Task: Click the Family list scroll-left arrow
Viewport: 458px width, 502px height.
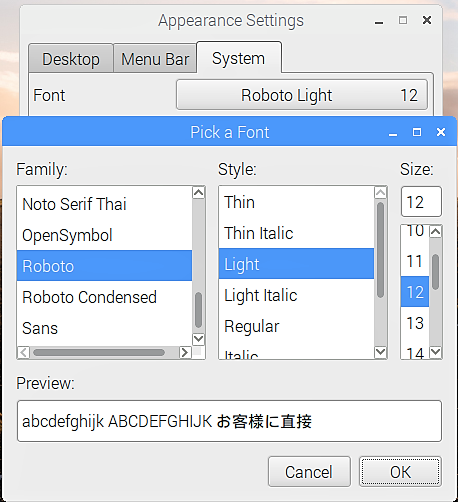Action: point(23,352)
